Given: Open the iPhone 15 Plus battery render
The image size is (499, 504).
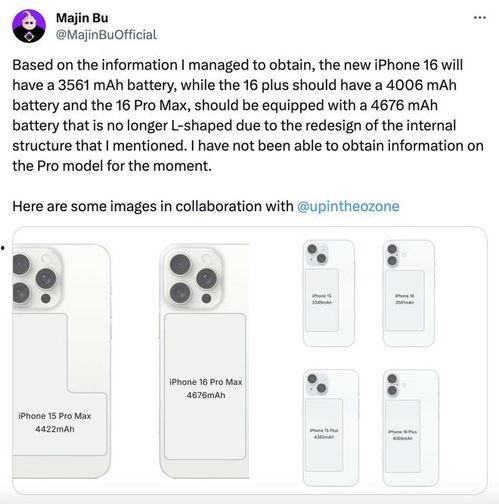Looking at the screenshot, I should click(331, 428).
